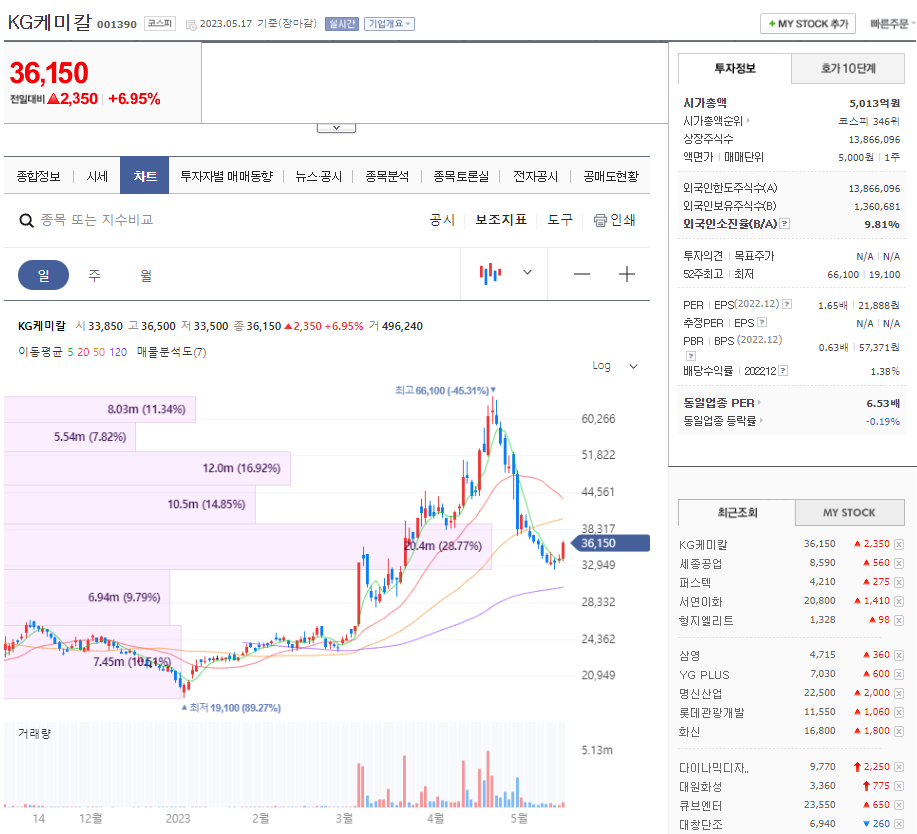917x834 pixels.
Task: Remove YG PLUS from recent list
Action: pyautogui.click(x=899, y=674)
